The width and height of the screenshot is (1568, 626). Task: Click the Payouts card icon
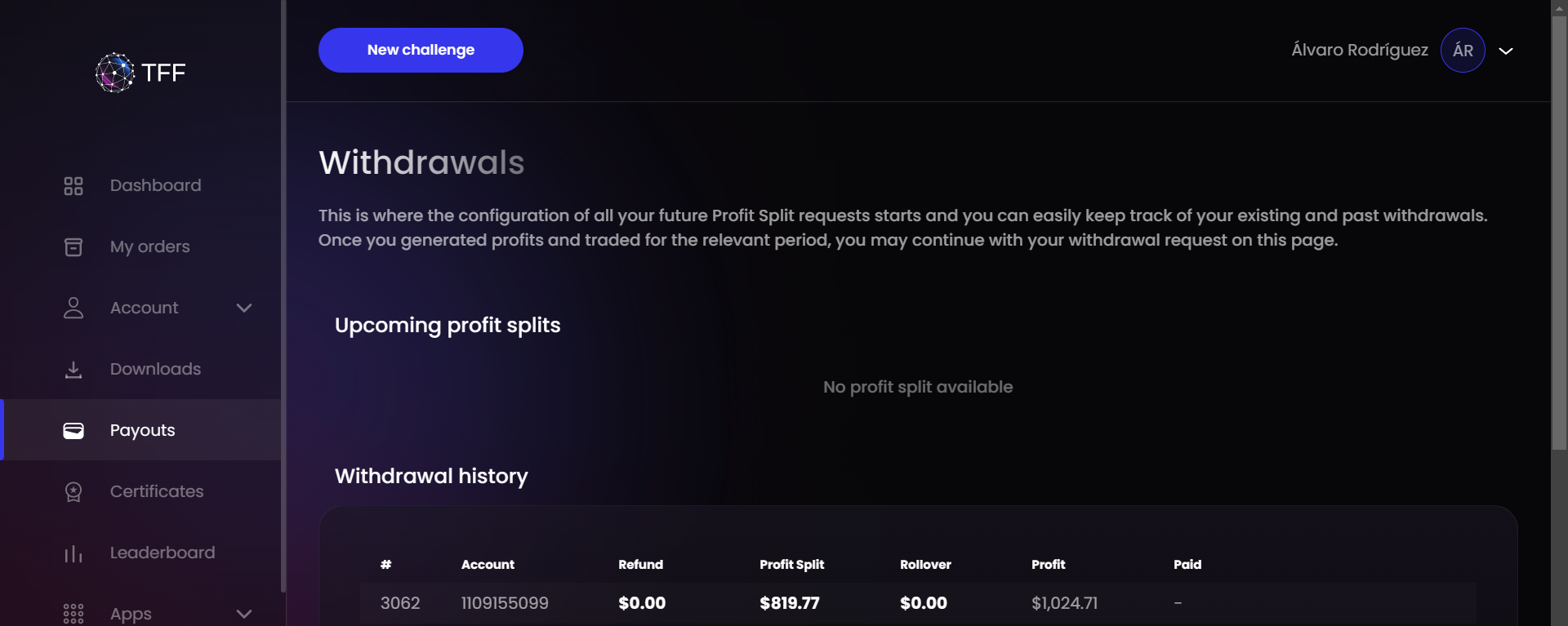tap(73, 430)
